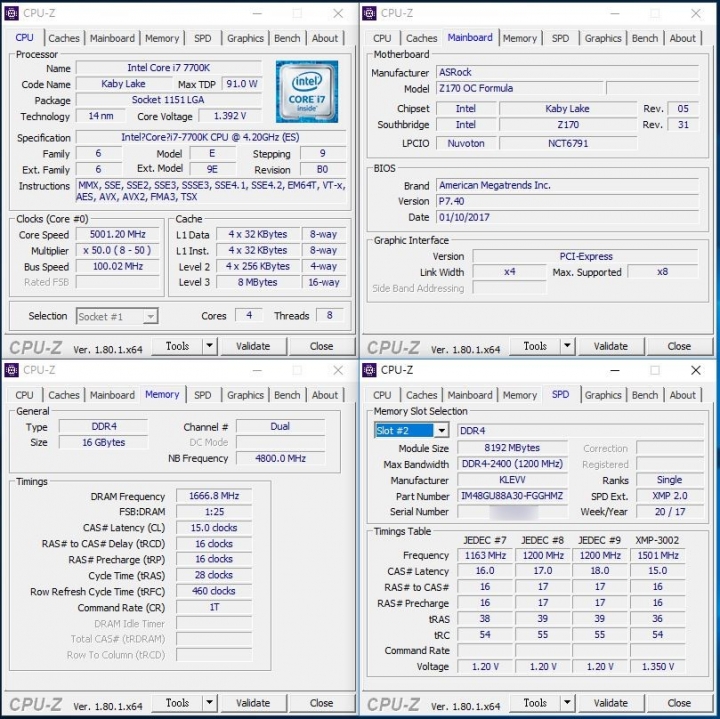This screenshot has width=720, height=719.
Task: Click the Week/Year value 20 / 17
Action: pyautogui.click(x=669, y=511)
